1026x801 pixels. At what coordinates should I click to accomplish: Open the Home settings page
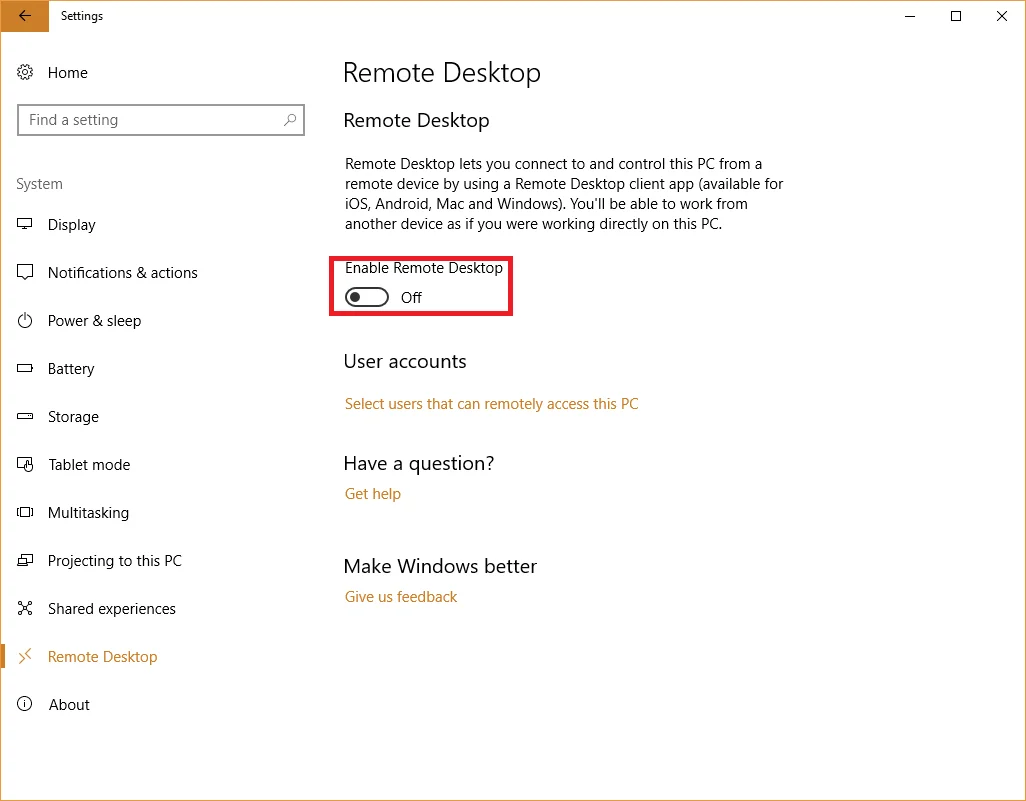[67, 73]
